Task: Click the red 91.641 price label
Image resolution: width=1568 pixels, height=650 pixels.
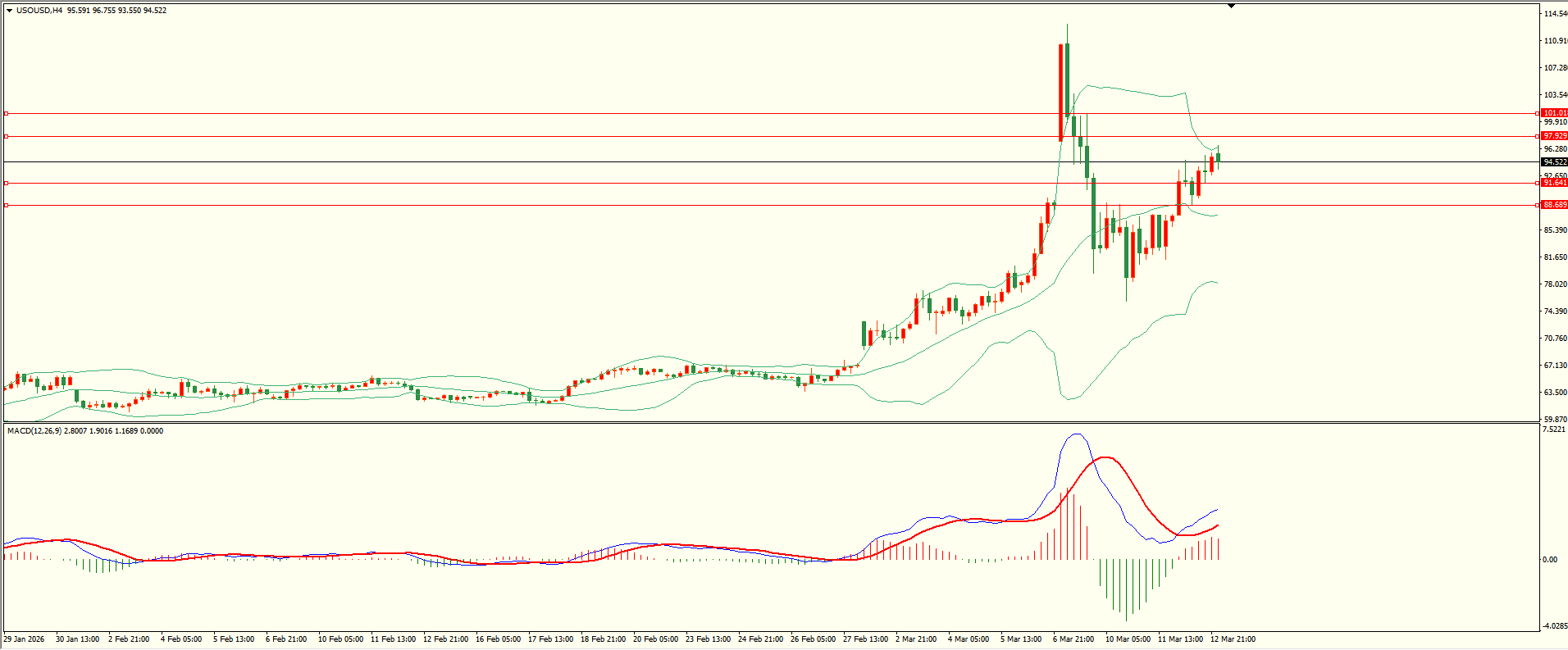Action: click(1554, 183)
